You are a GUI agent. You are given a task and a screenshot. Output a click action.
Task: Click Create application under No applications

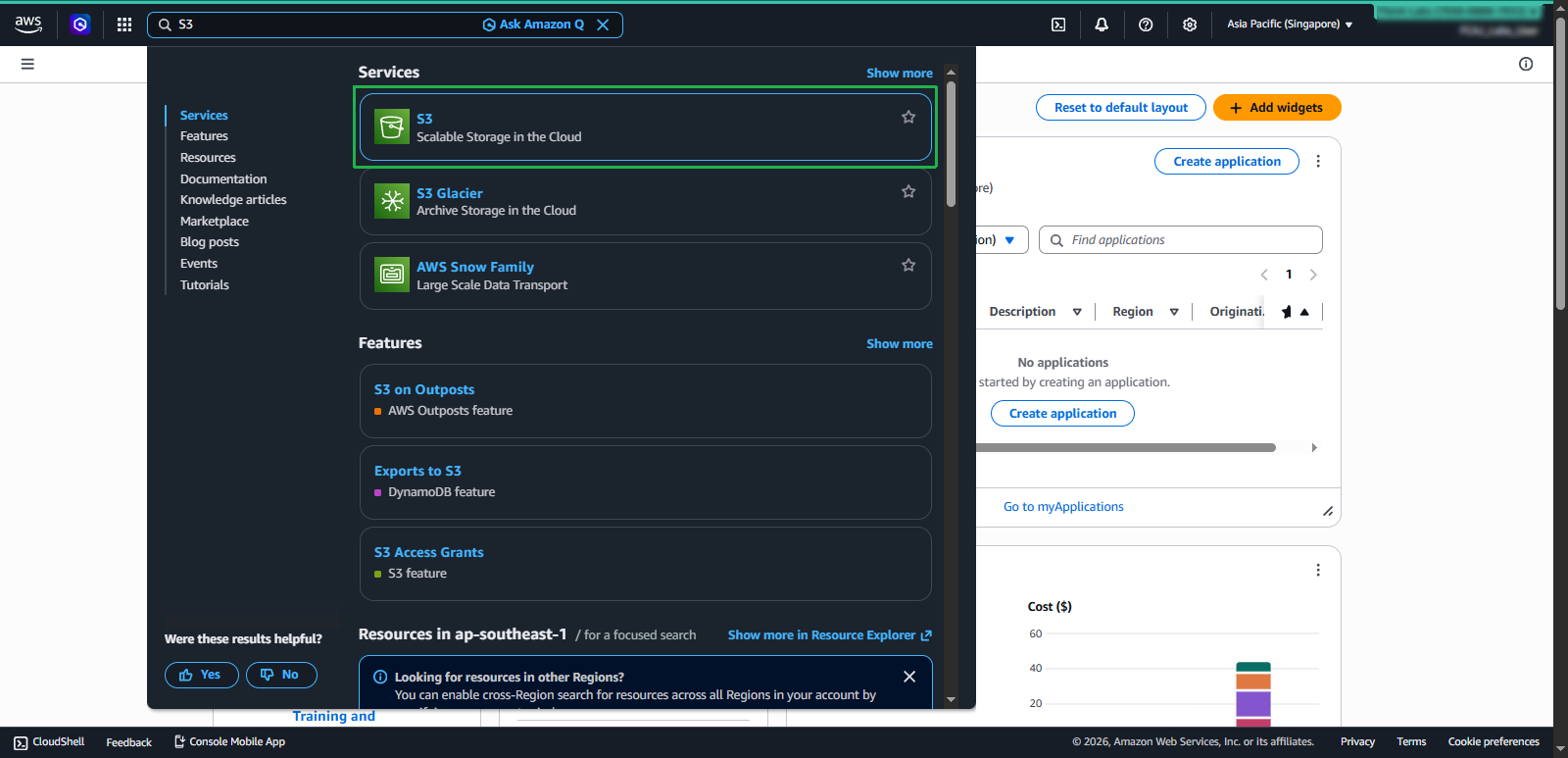click(1062, 414)
